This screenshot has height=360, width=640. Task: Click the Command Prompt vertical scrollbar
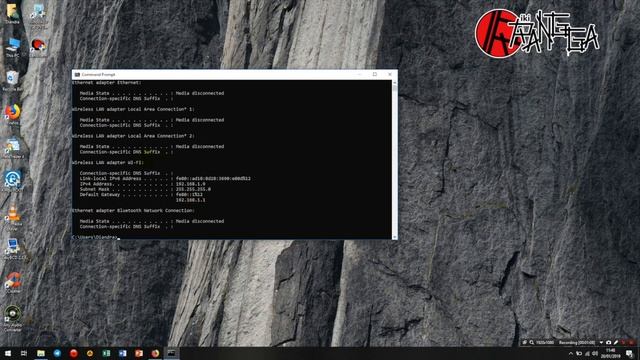pyautogui.click(x=394, y=160)
